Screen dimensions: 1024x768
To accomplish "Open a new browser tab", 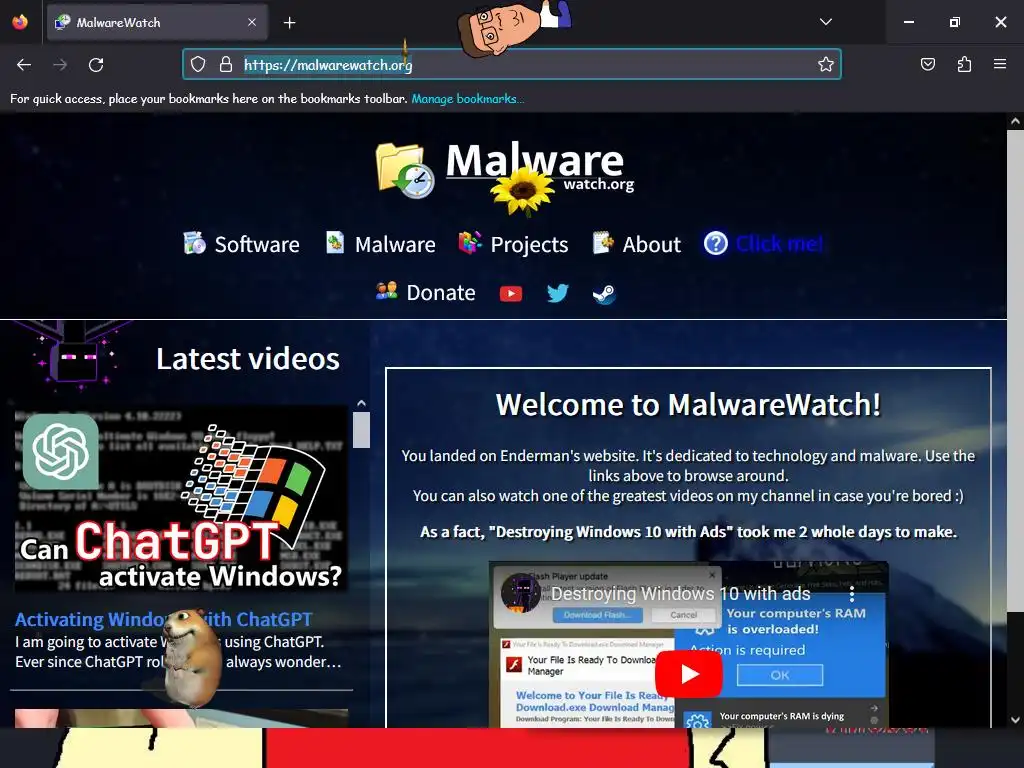I will (289, 23).
